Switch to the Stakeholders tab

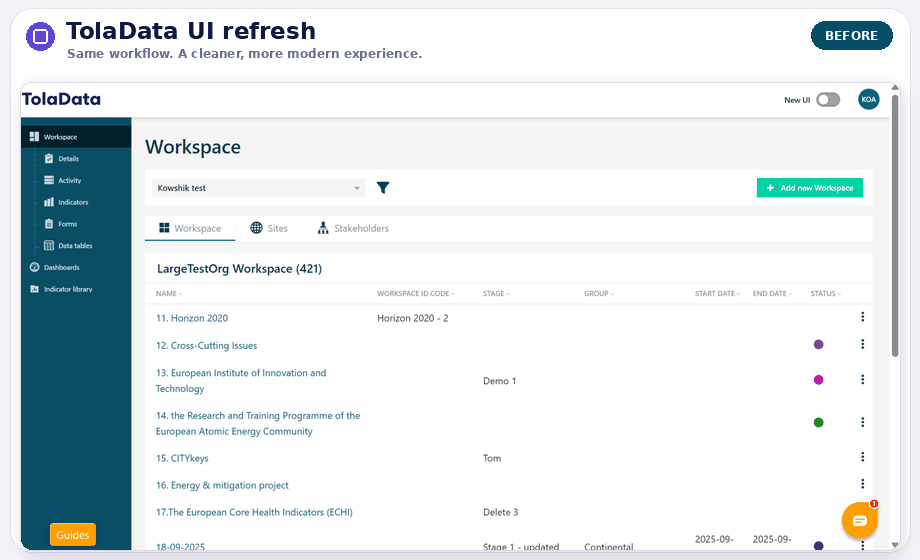[x=353, y=228]
